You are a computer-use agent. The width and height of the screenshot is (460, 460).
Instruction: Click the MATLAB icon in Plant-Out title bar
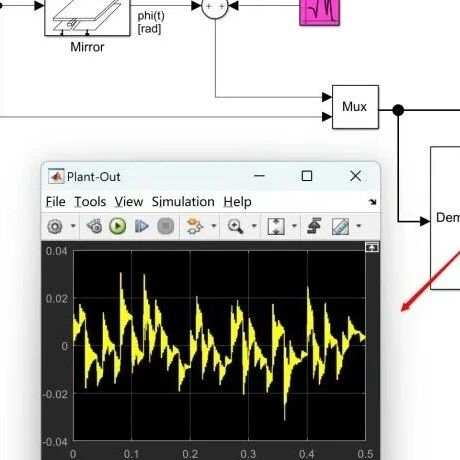pos(56,176)
